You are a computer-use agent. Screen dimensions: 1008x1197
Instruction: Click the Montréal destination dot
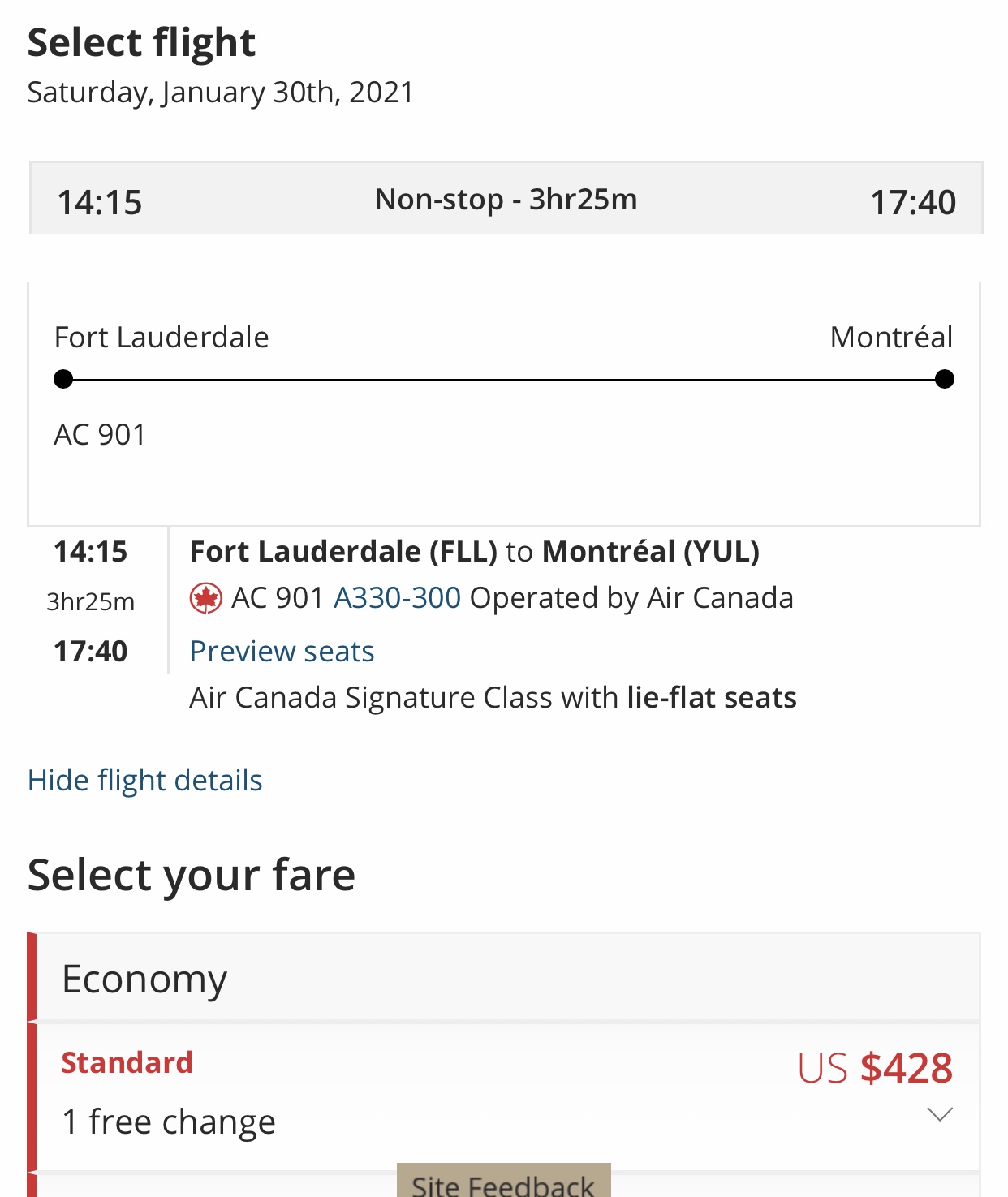click(x=944, y=379)
